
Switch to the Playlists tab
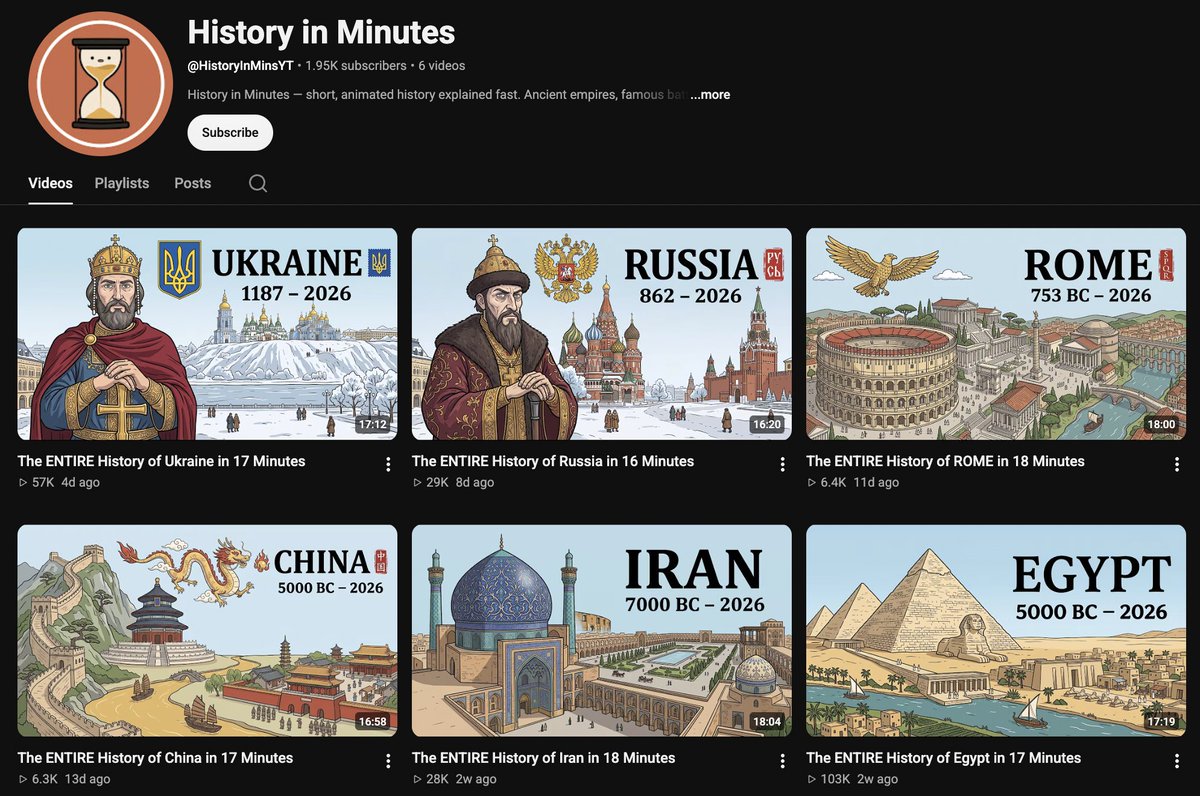click(122, 183)
